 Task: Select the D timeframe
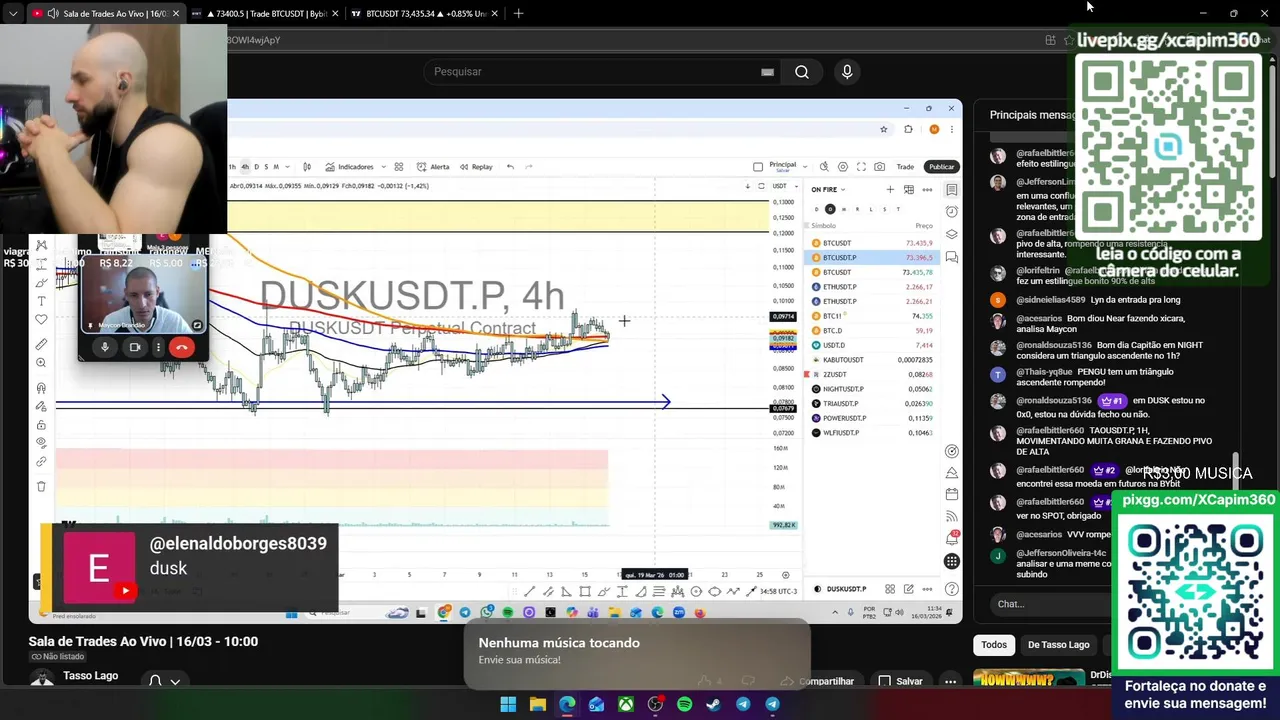(x=256, y=167)
